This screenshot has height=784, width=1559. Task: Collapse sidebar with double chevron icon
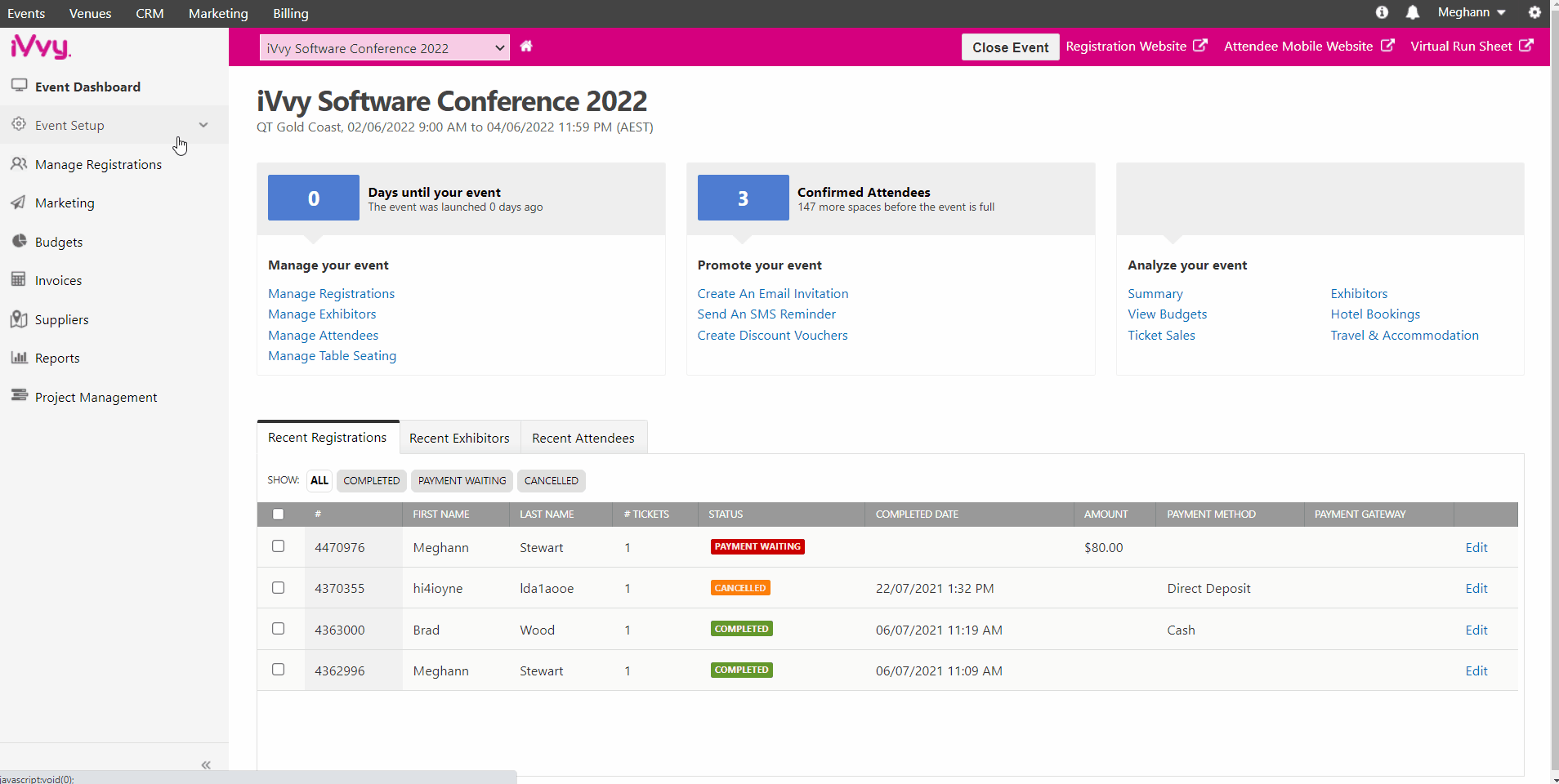click(x=206, y=764)
